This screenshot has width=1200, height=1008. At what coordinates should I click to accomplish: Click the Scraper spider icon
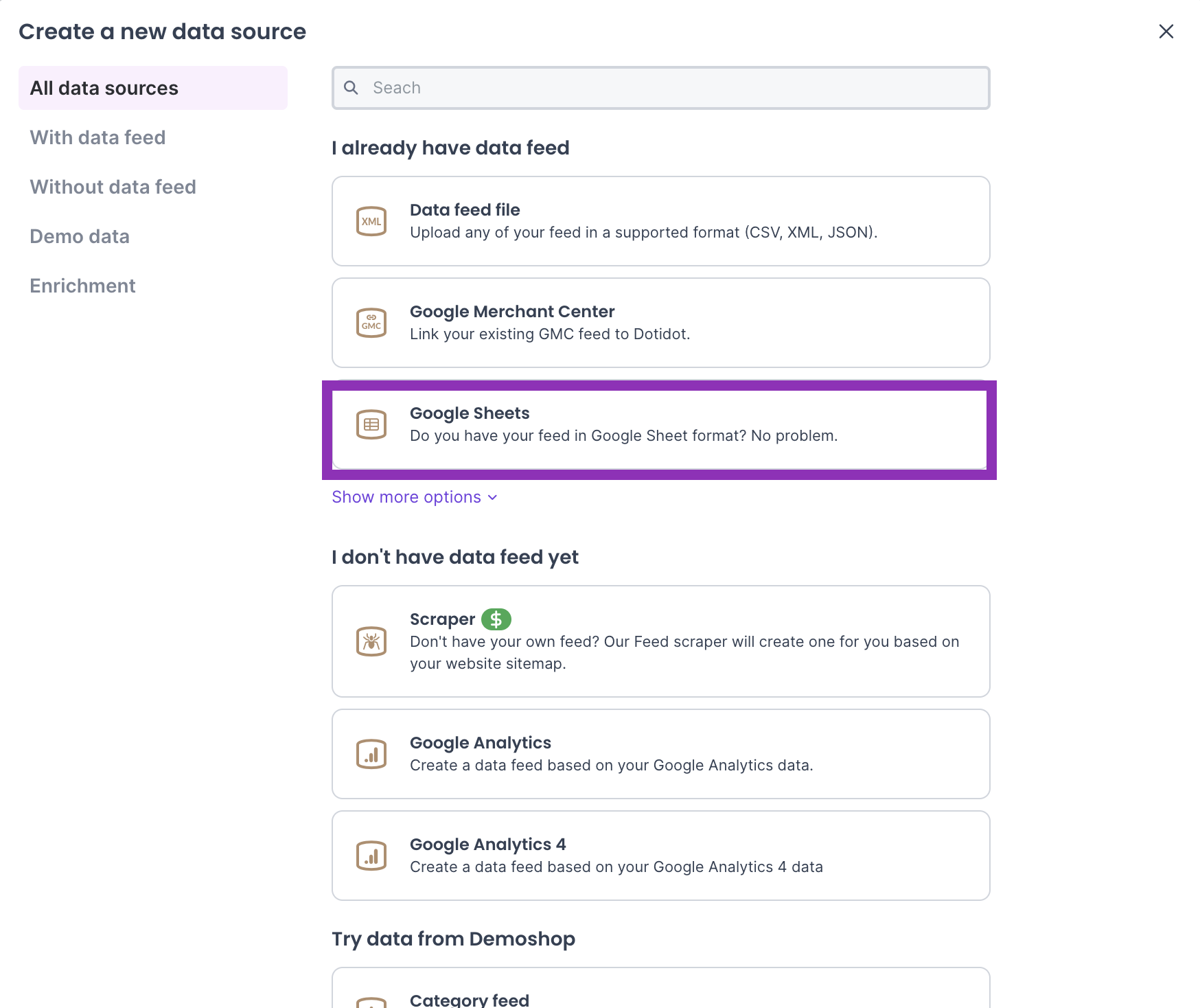coord(371,641)
